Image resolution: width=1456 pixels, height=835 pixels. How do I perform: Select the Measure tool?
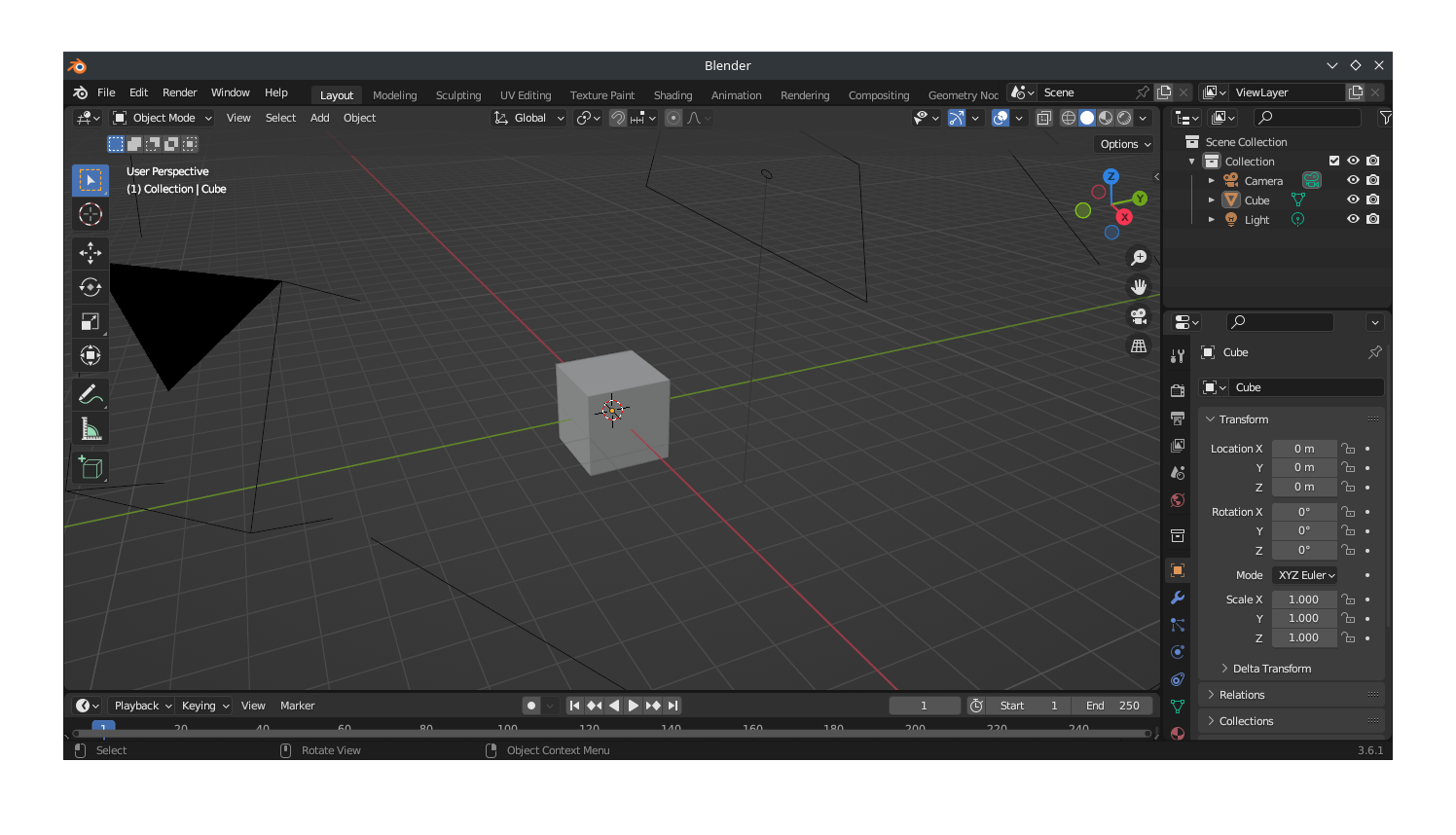point(91,429)
